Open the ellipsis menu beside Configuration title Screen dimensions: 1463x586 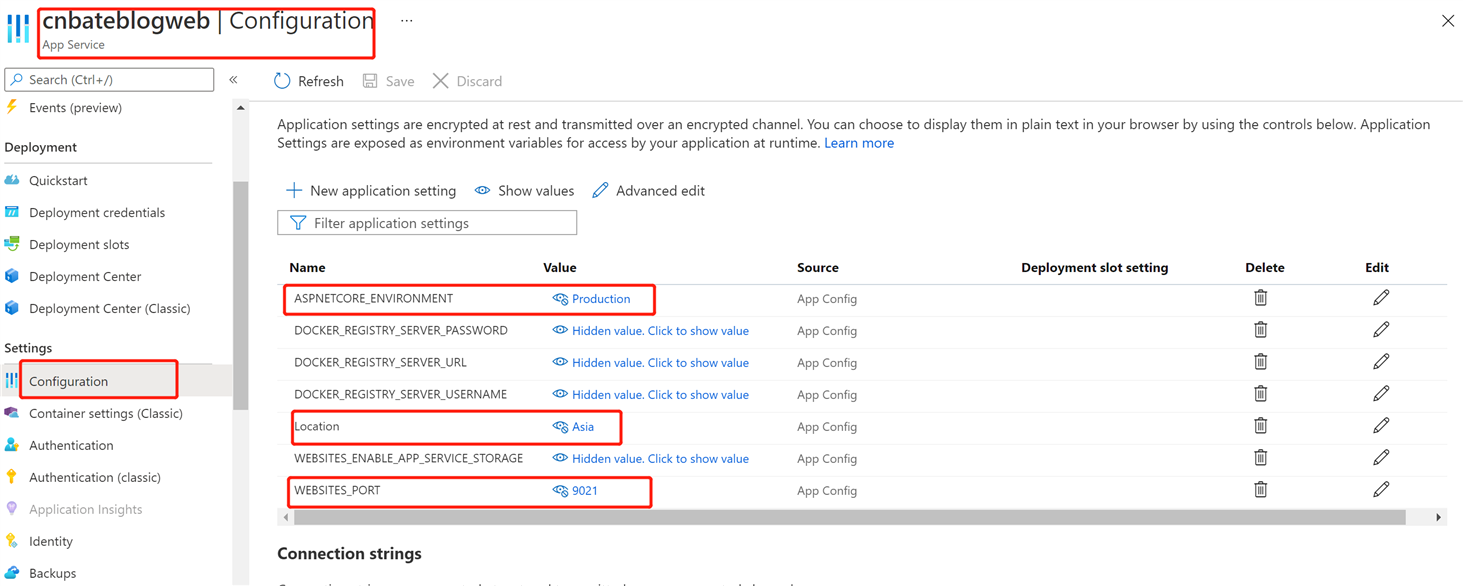407,20
